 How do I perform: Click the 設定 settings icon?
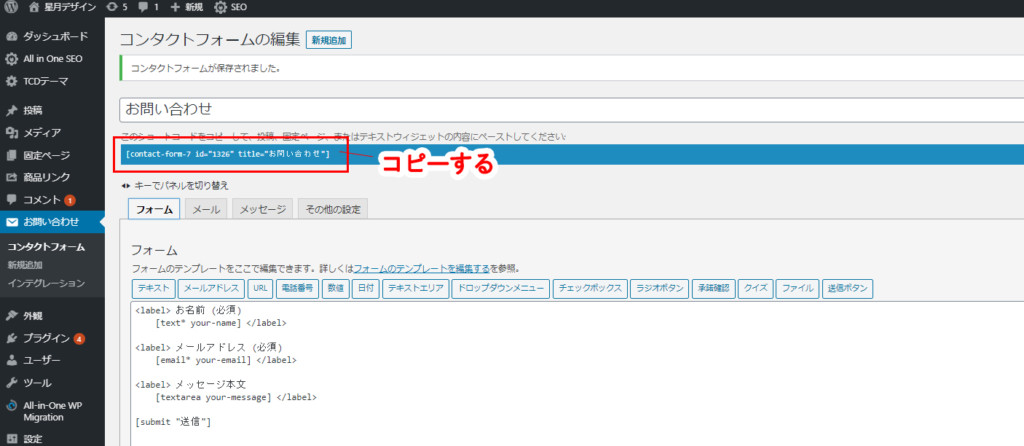[11, 438]
